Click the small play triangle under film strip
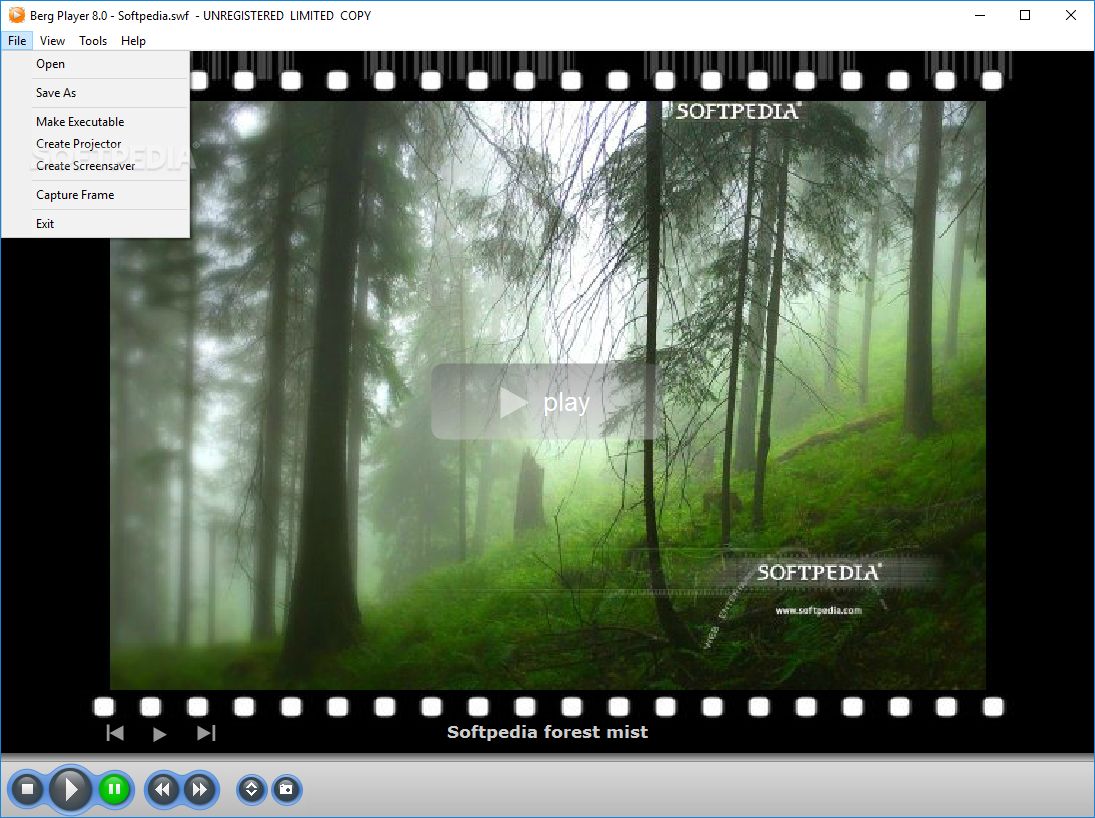Viewport: 1095px width, 818px height. tap(159, 733)
